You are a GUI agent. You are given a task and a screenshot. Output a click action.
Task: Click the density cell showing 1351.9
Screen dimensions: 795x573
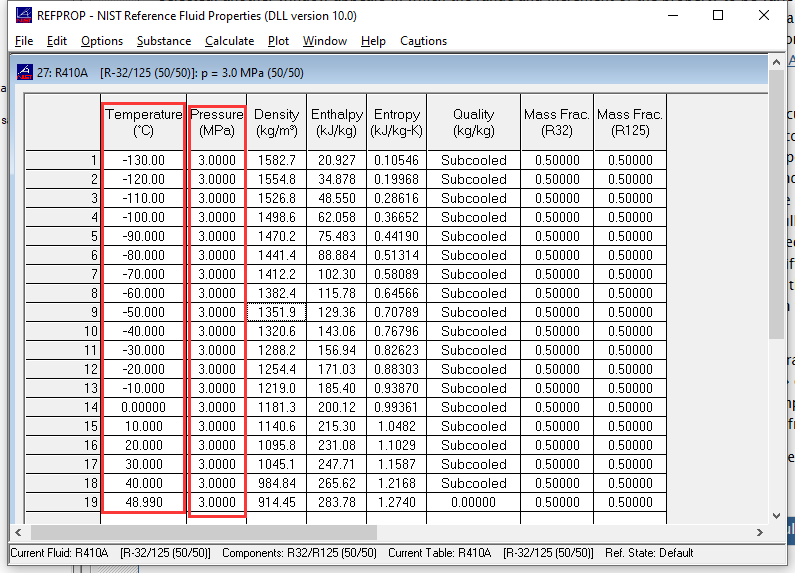(x=276, y=312)
